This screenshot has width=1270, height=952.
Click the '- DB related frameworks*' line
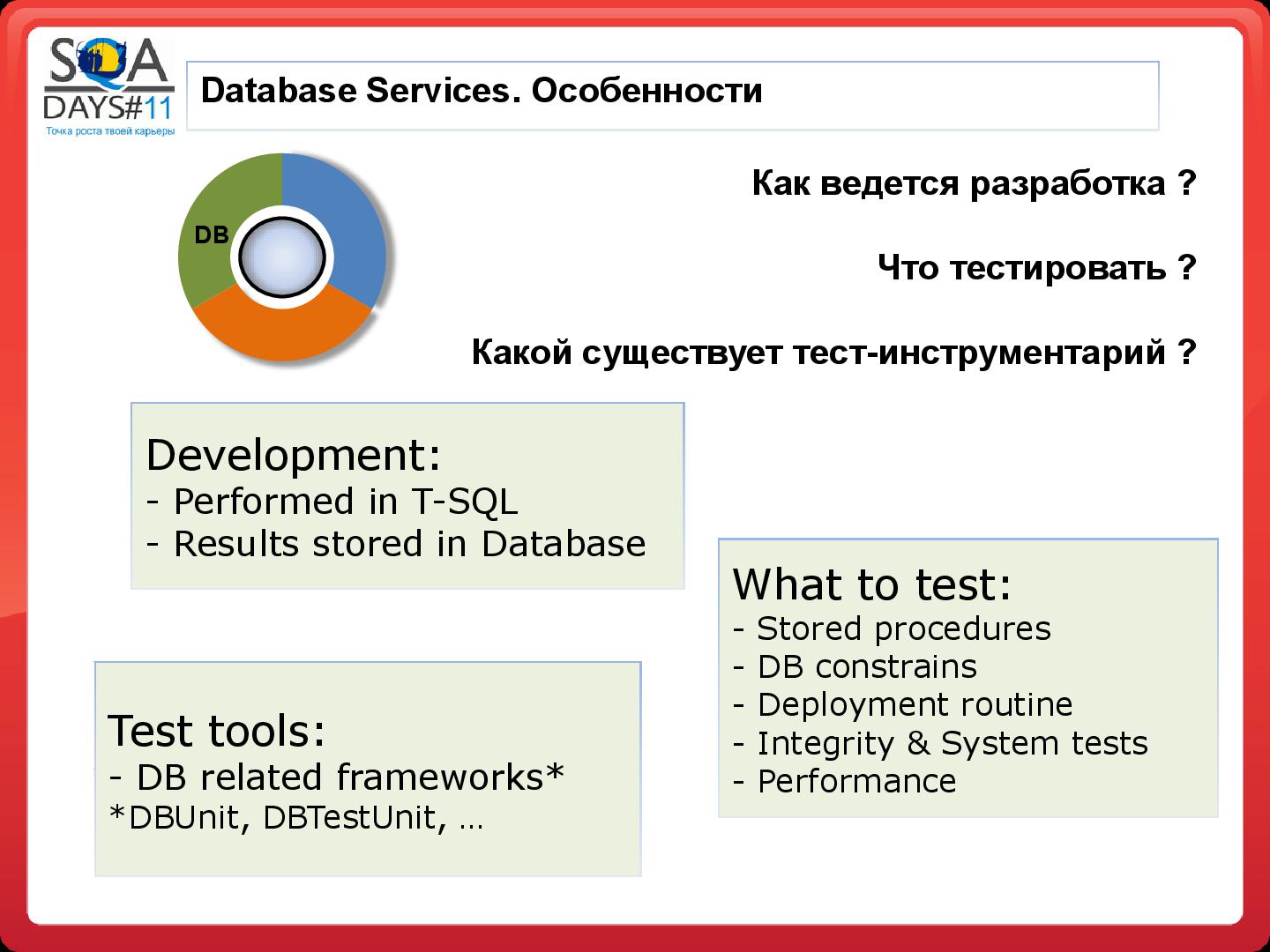point(336,777)
